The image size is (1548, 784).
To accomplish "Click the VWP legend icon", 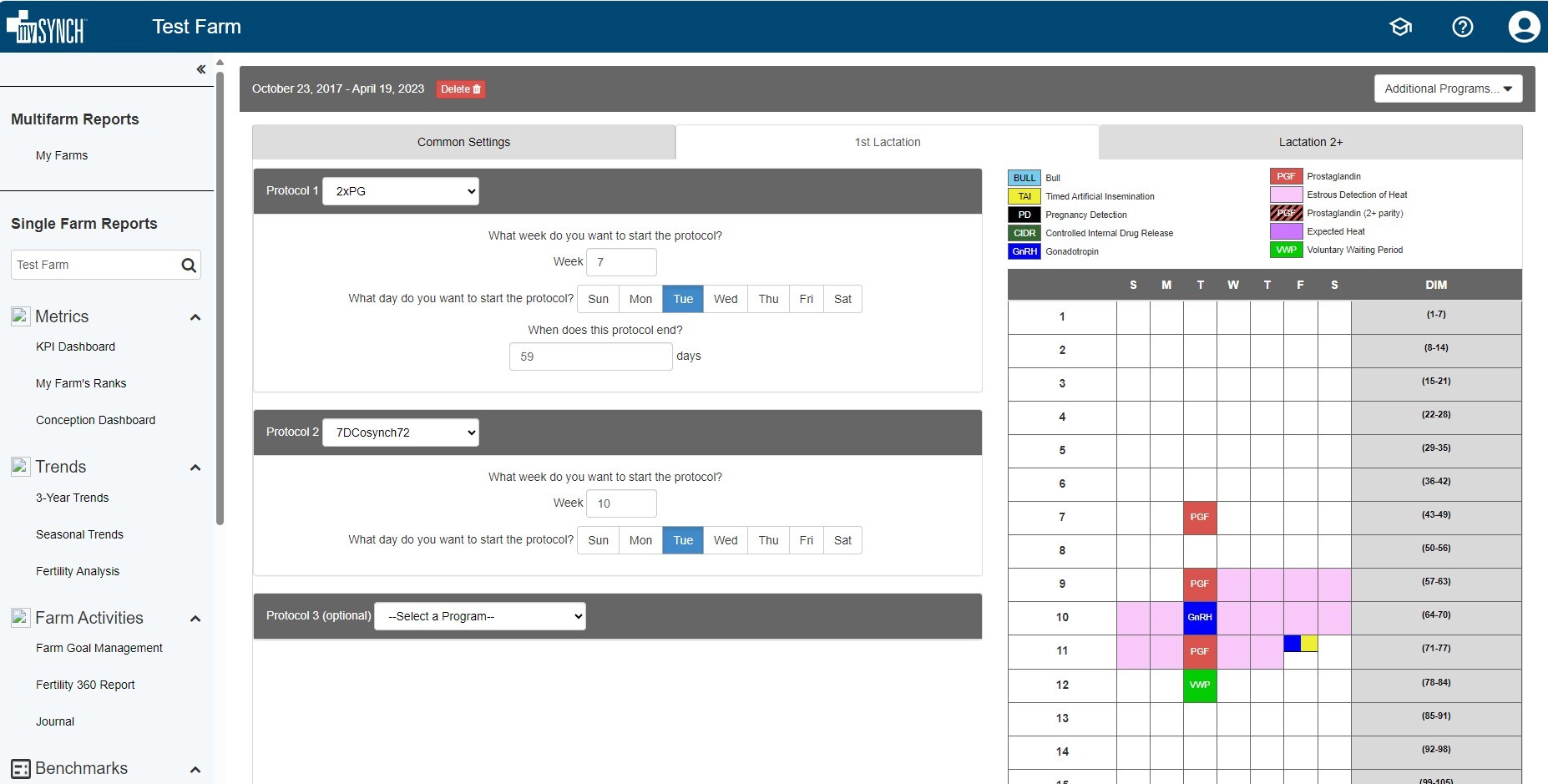I will pyautogui.click(x=1286, y=250).
